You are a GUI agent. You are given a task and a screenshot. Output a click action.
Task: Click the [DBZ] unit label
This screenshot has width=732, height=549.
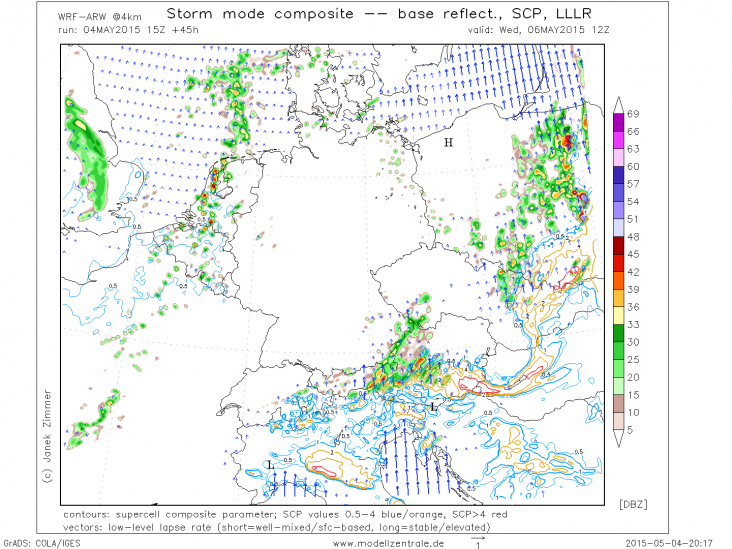point(634,499)
